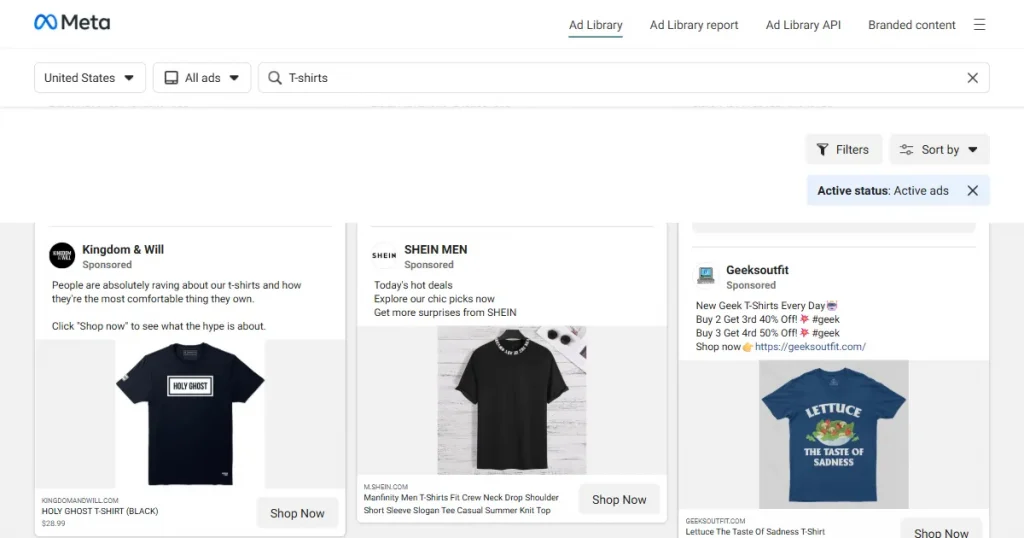Click the SHEIN MEN advertiser name
This screenshot has width=1024, height=538.
436,249
